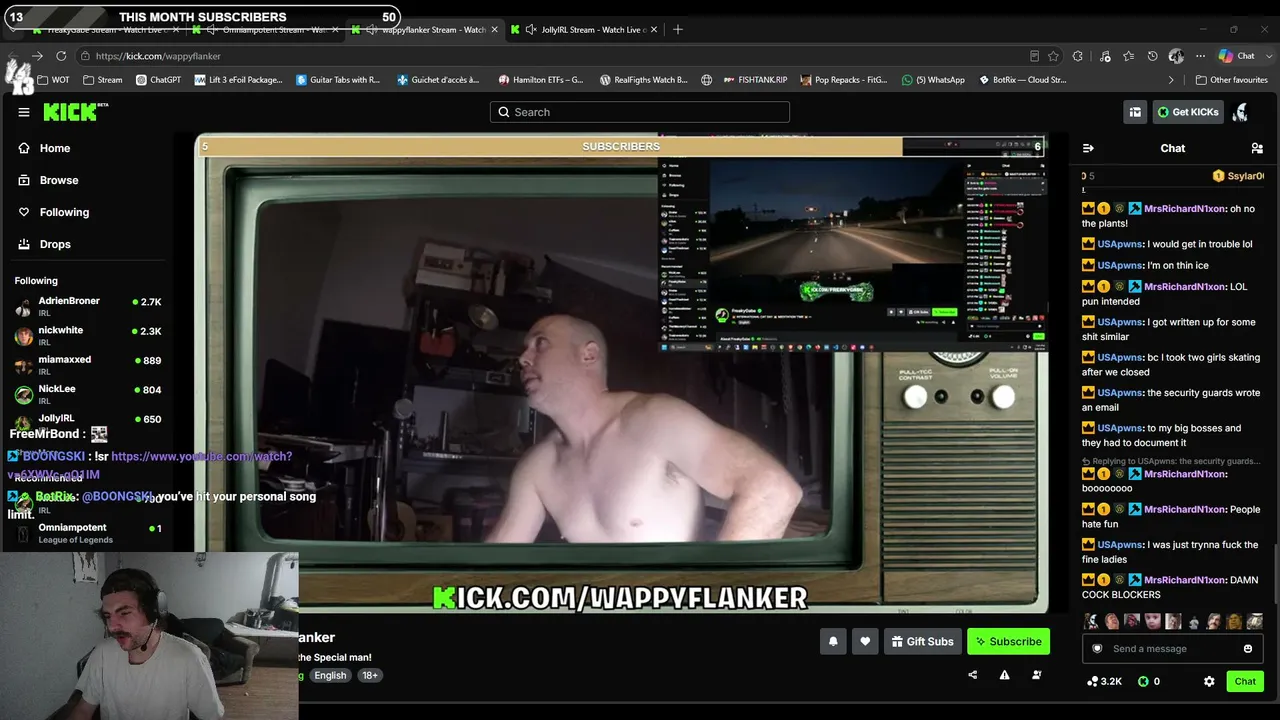Open Omniampotent's League of Legends channel
The image size is (1280, 720).
pos(88,533)
